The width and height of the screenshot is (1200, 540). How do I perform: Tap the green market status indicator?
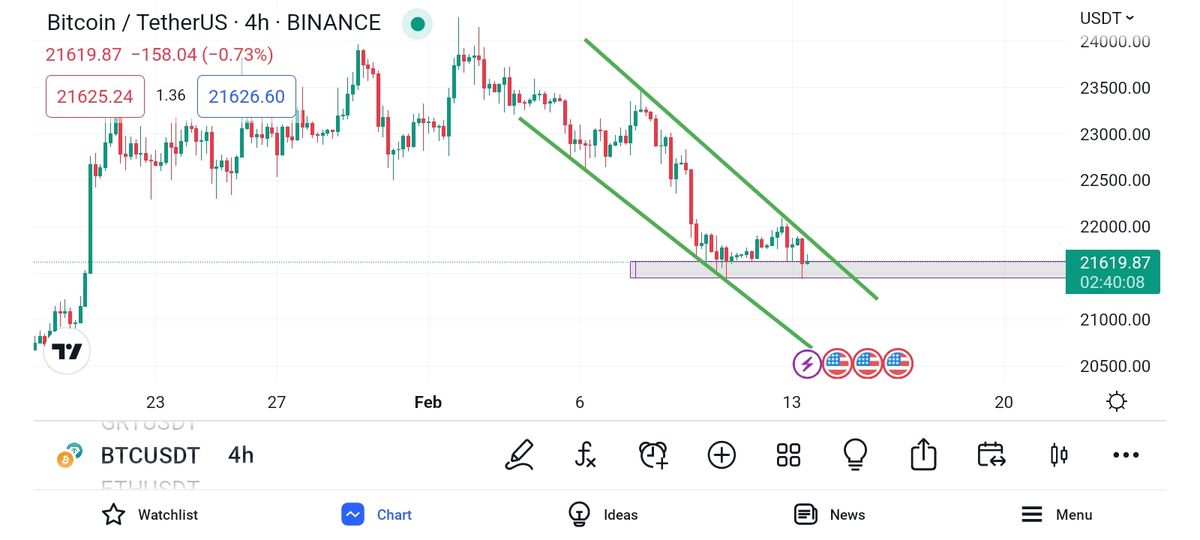[x=417, y=24]
